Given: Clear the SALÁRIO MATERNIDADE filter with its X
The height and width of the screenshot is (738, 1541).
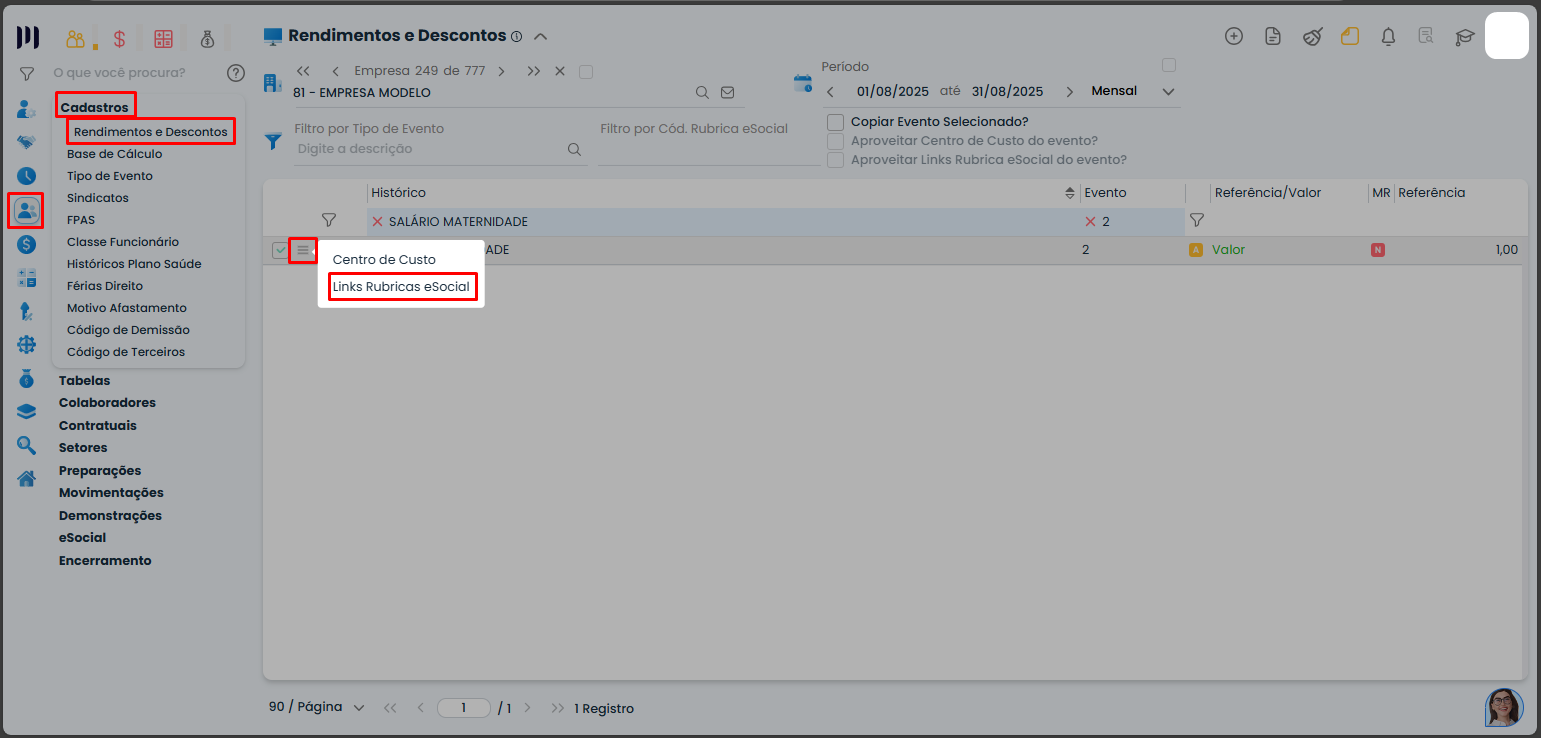Looking at the screenshot, I should coord(377,221).
